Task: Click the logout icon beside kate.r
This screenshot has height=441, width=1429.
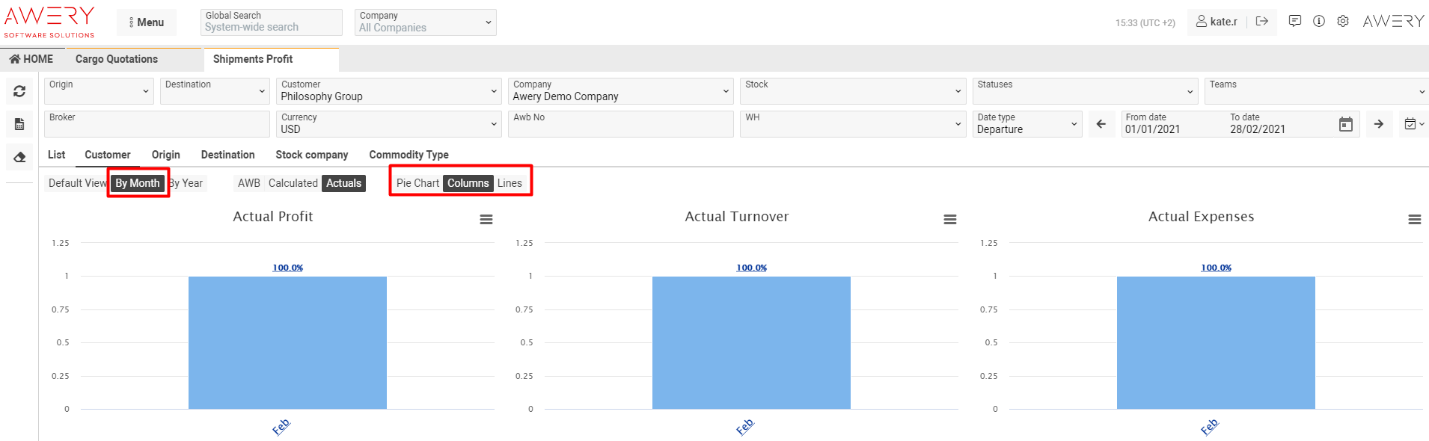Action: click(1262, 21)
